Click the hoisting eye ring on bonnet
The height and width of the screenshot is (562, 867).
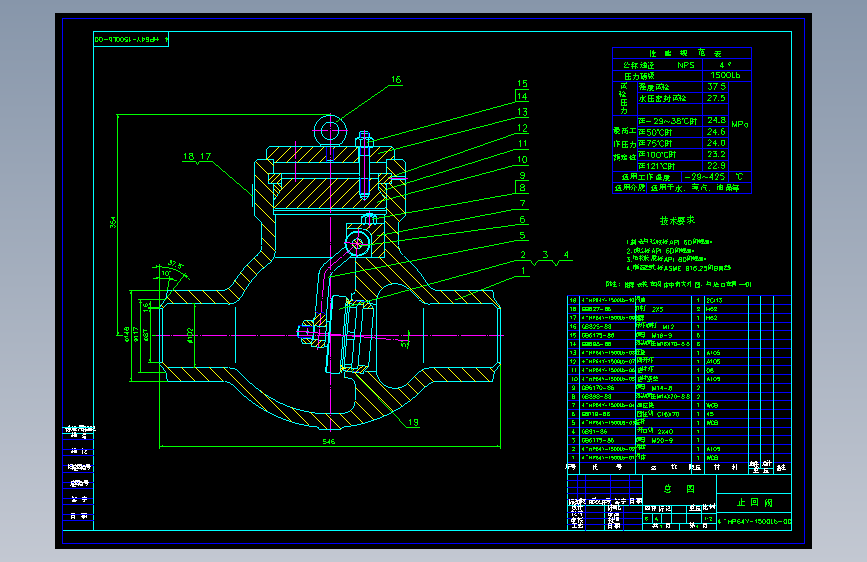[330, 132]
